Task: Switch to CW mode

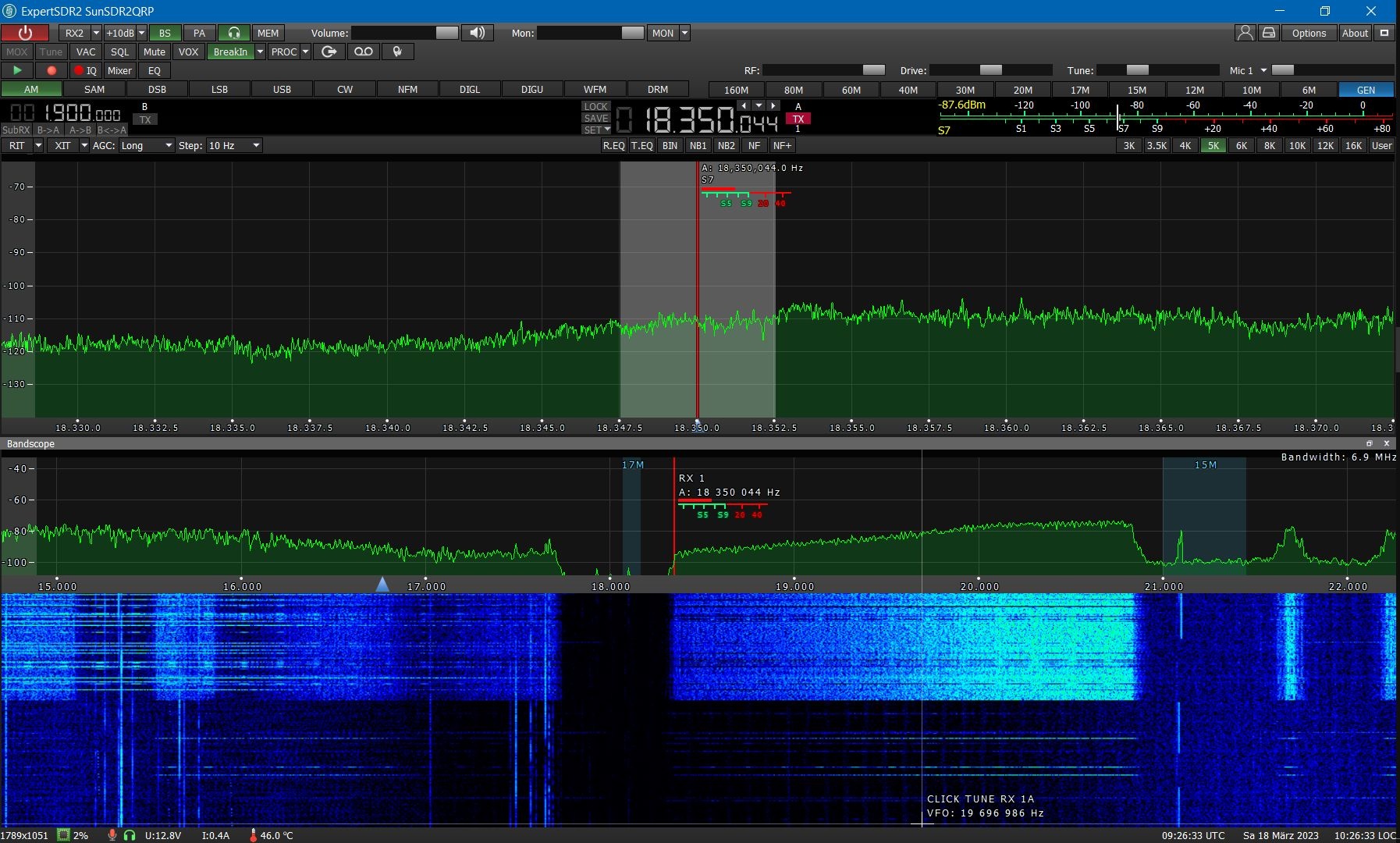Action: (x=345, y=89)
